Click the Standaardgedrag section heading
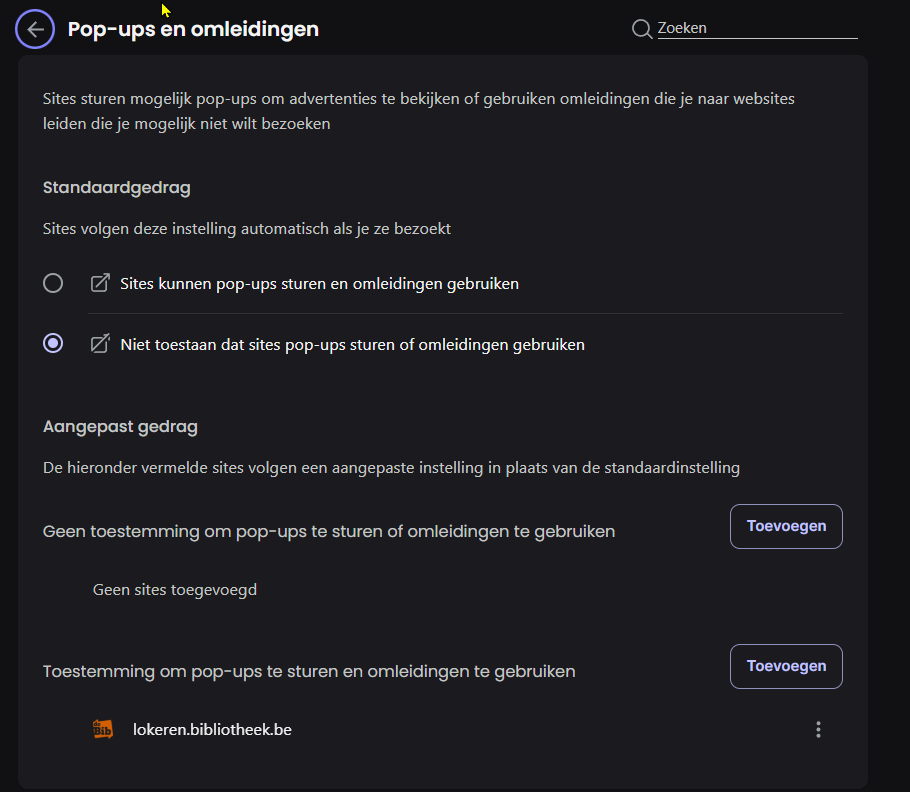This screenshot has width=910, height=792. click(117, 187)
